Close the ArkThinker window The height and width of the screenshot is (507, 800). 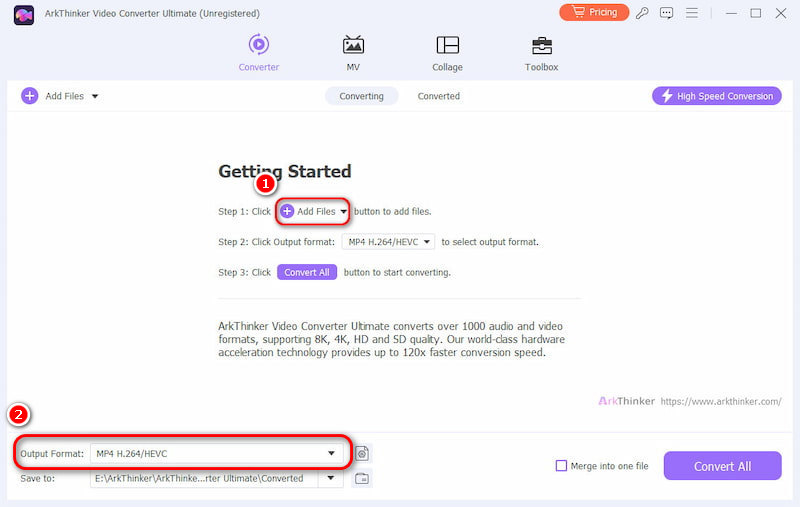(x=781, y=13)
